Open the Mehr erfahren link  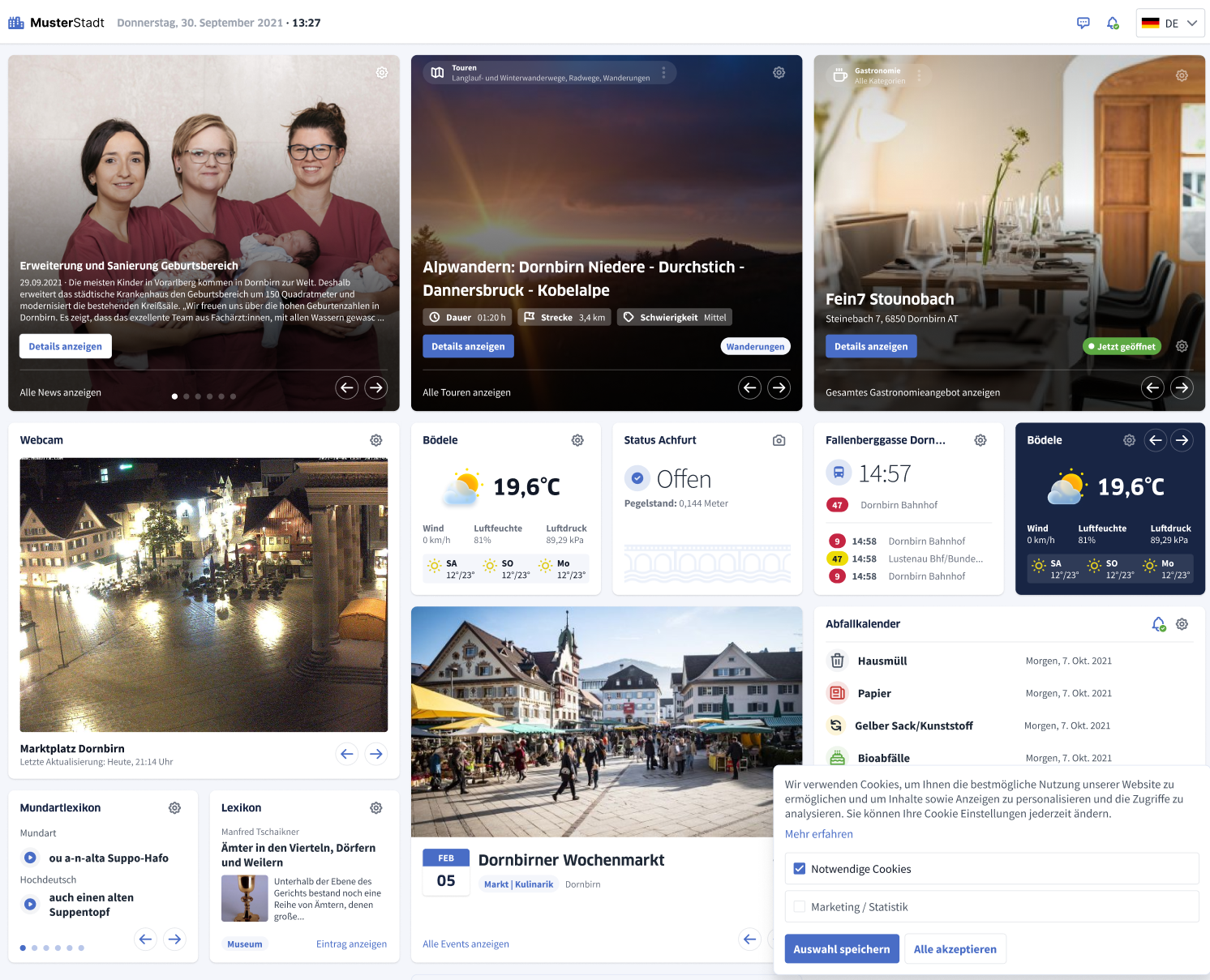[x=818, y=834]
